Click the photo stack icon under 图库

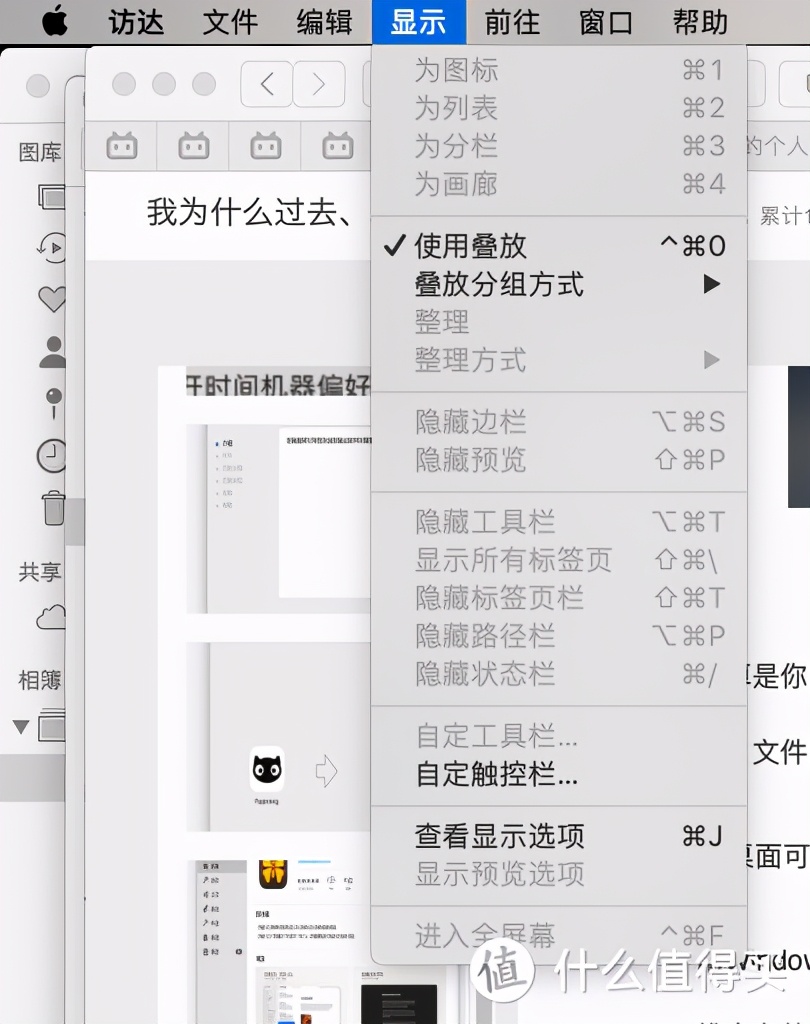click(54, 195)
